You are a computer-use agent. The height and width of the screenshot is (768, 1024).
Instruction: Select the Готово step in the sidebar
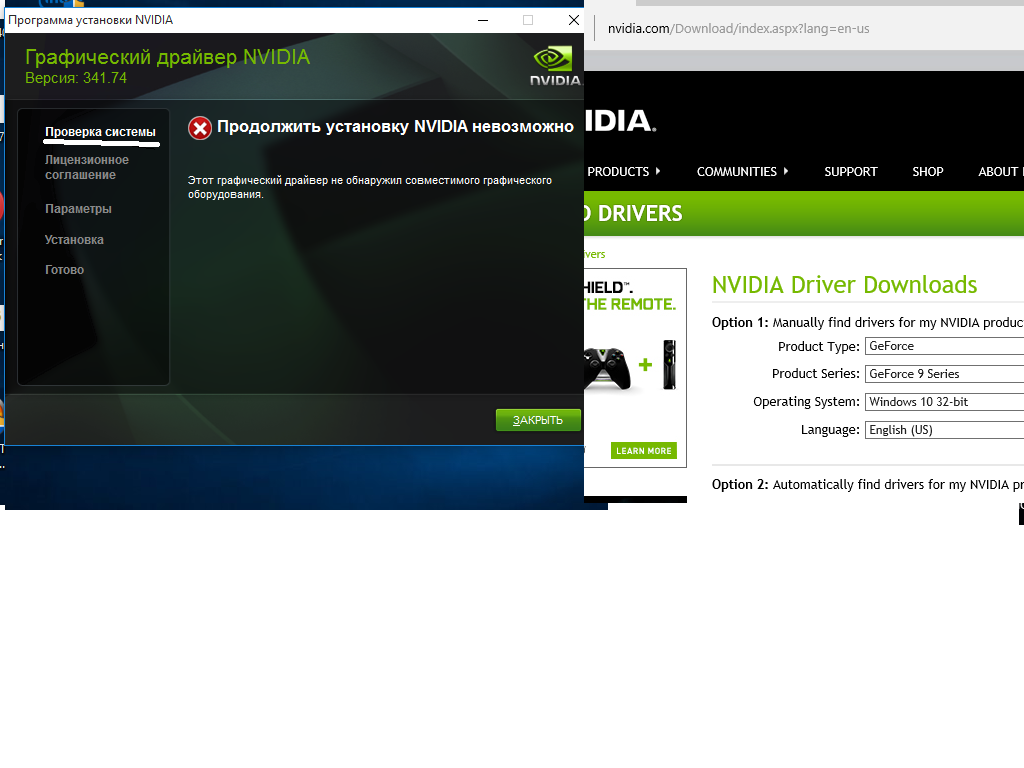point(65,270)
